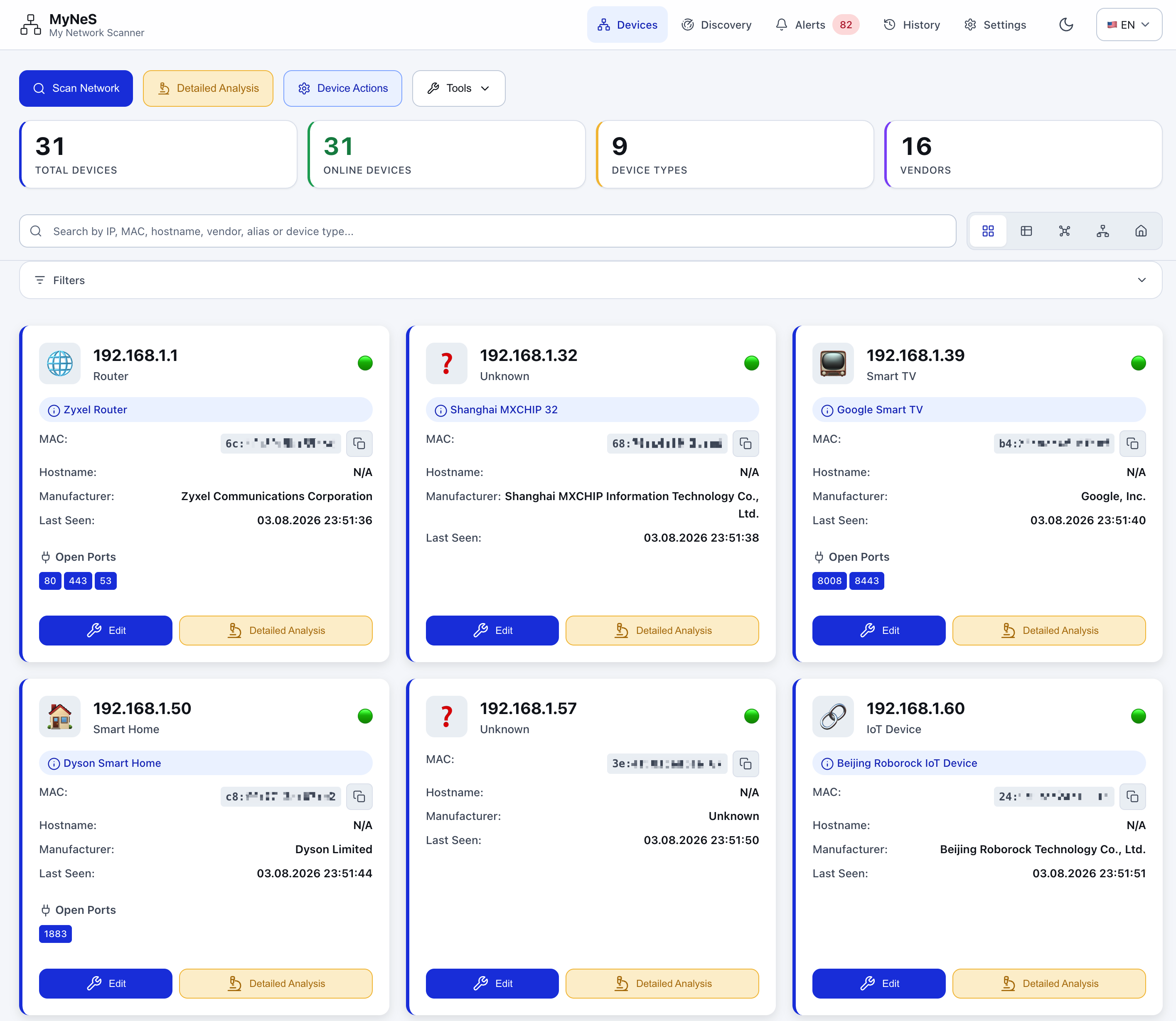This screenshot has height=1021, width=1176.
Task: Run Detailed Analysis on 192.168.1.60
Action: pos(1049,983)
